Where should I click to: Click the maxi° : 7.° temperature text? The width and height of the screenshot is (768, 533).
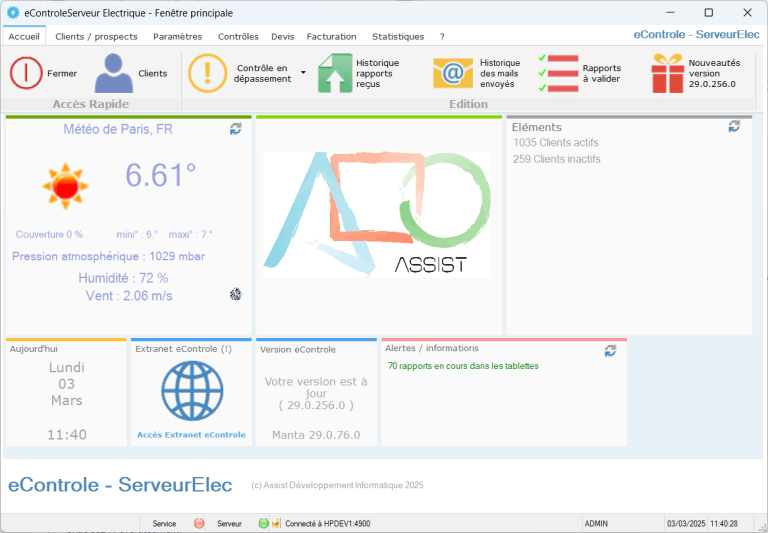191,234
